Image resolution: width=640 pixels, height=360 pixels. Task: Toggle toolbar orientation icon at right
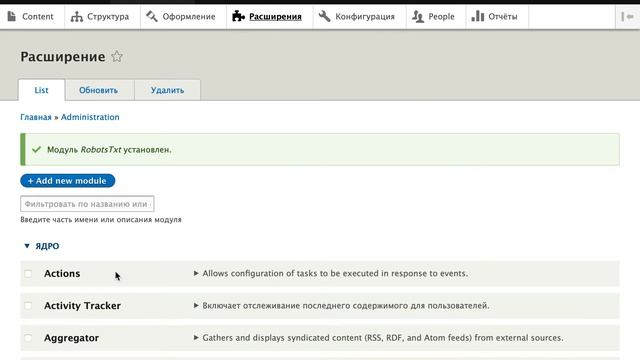(x=627, y=17)
